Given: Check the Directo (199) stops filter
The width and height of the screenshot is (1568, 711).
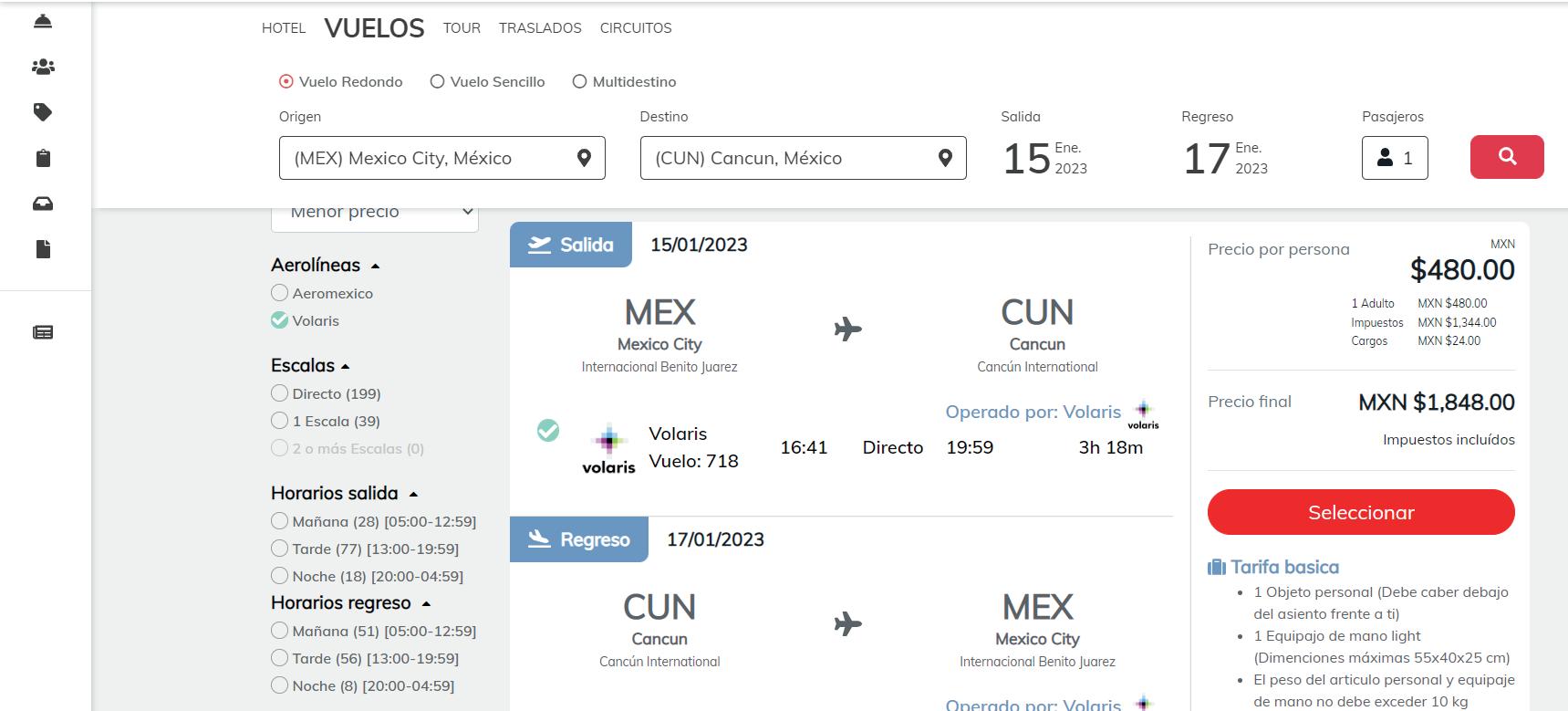Looking at the screenshot, I should (x=280, y=393).
